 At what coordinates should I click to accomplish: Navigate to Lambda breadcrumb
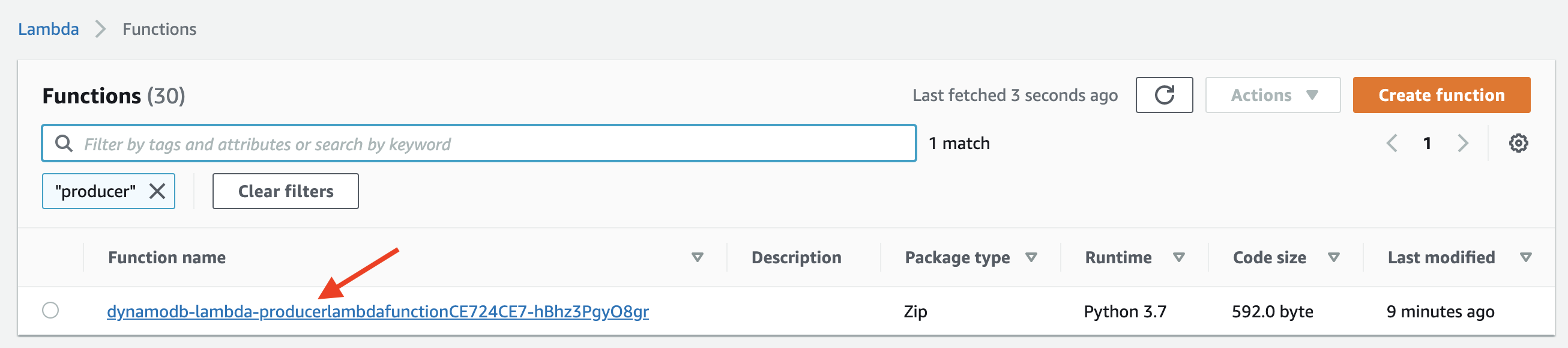coord(49,29)
